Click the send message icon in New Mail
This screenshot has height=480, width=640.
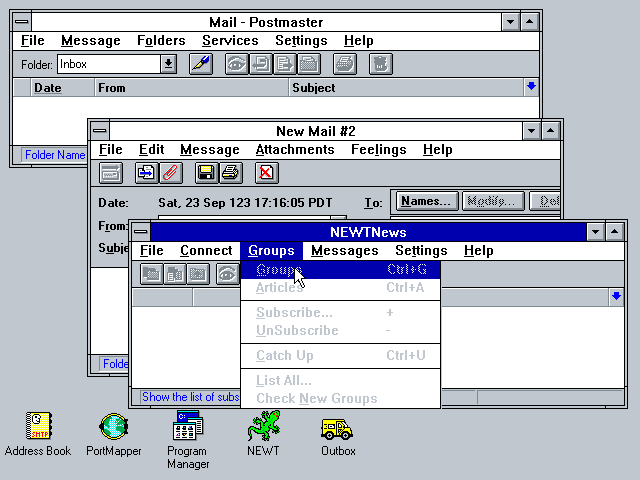pyautogui.click(x=111, y=173)
